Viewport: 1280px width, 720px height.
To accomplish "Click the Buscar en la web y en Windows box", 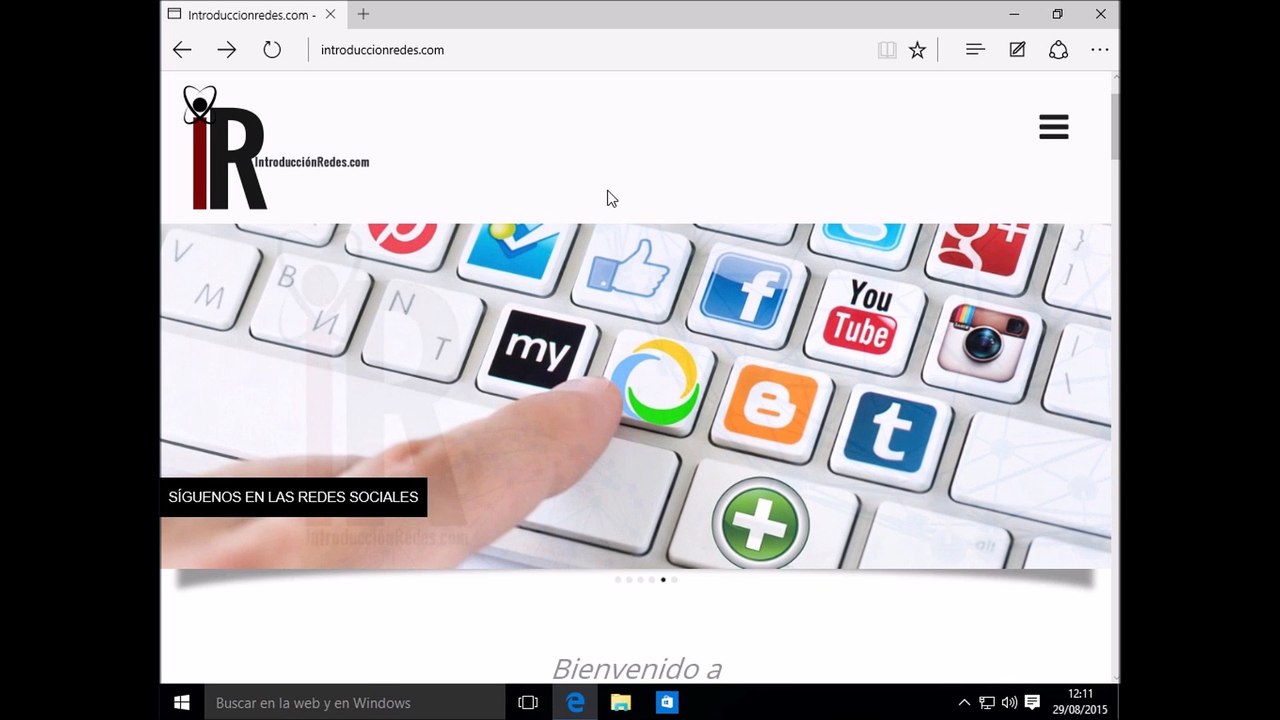I will coord(355,703).
